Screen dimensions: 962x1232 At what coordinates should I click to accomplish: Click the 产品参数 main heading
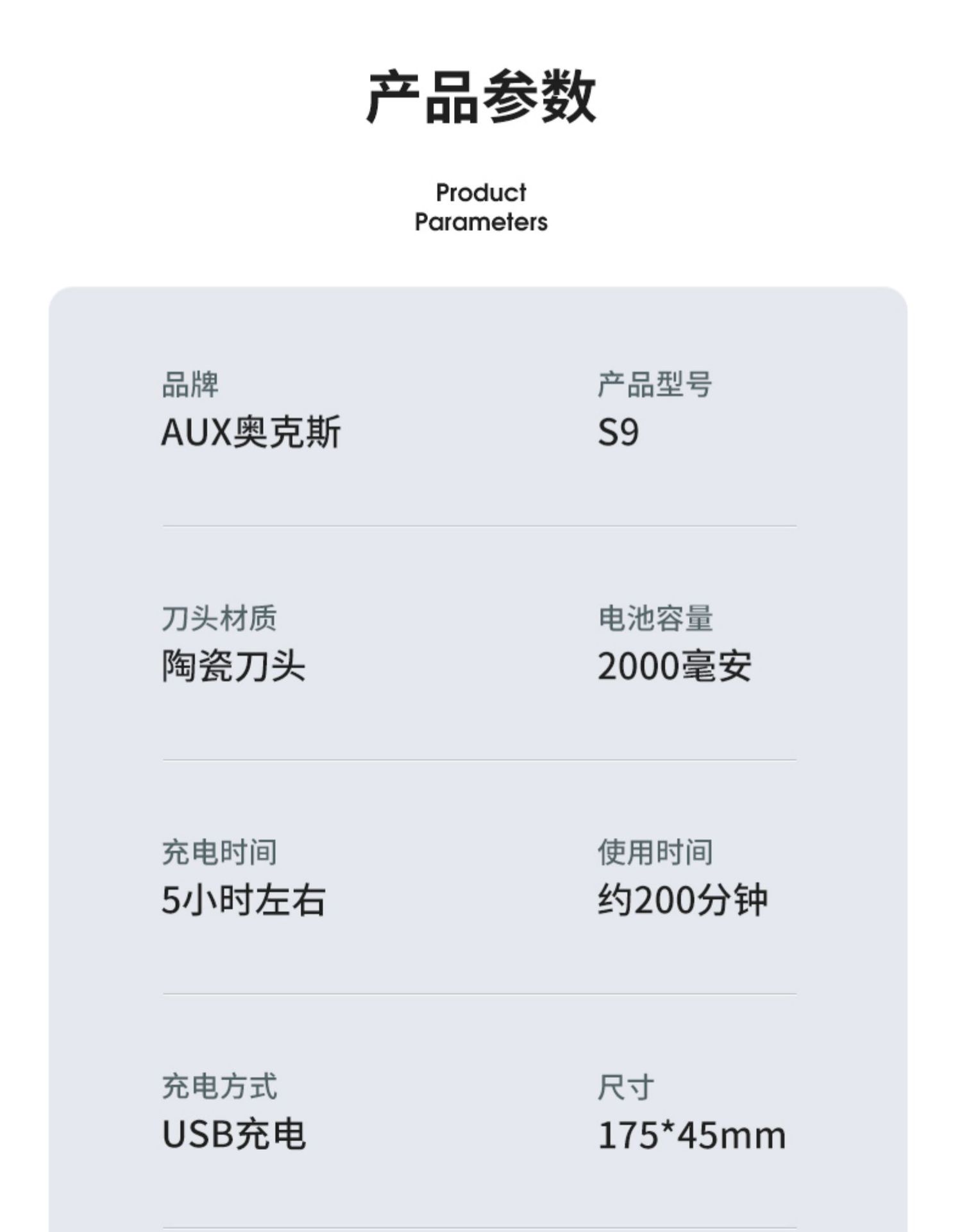(481, 97)
